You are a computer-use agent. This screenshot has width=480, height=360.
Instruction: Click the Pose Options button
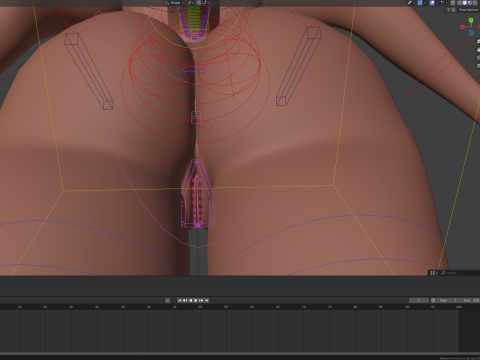click(x=469, y=10)
